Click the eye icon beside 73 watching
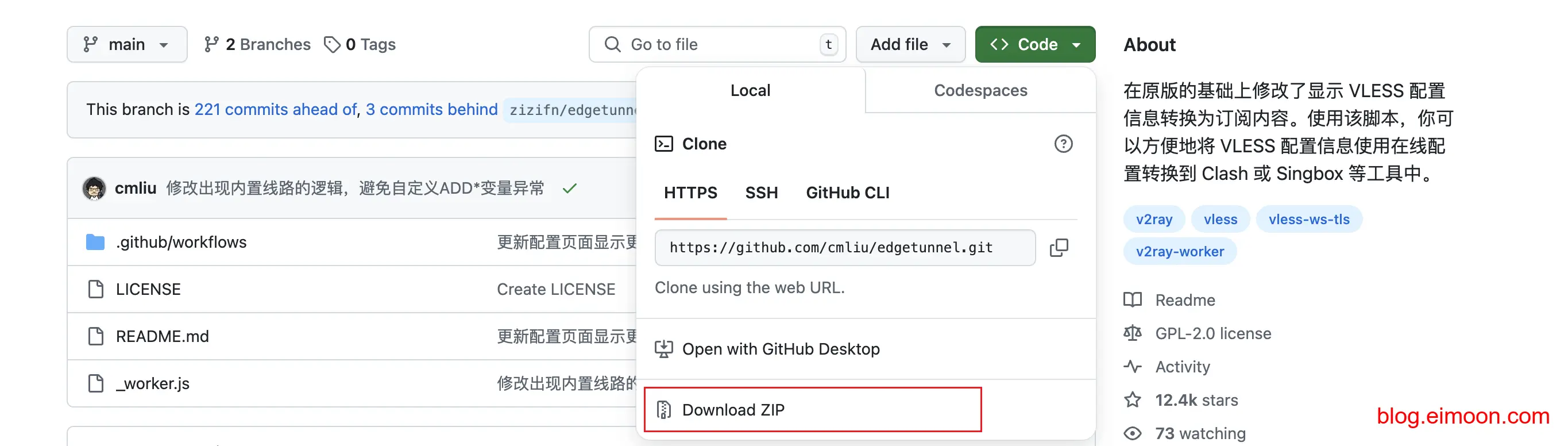 click(1132, 433)
